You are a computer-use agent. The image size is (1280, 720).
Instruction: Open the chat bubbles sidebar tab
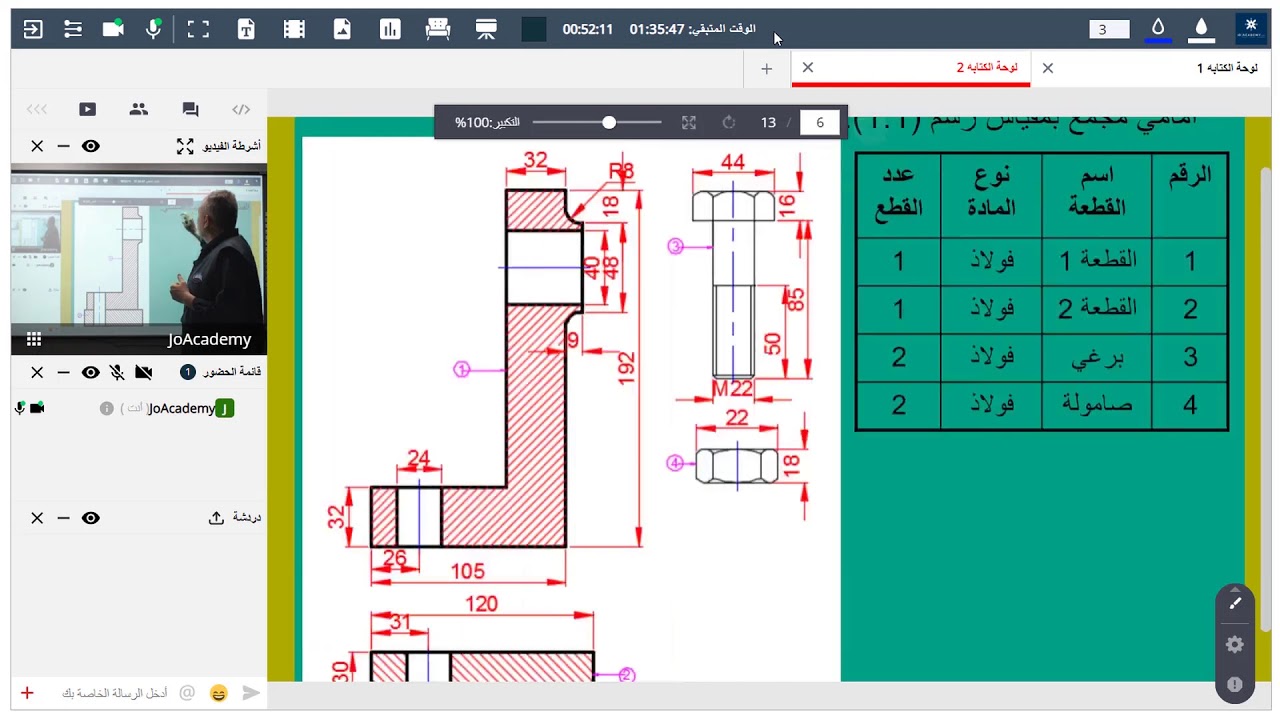[x=190, y=109]
